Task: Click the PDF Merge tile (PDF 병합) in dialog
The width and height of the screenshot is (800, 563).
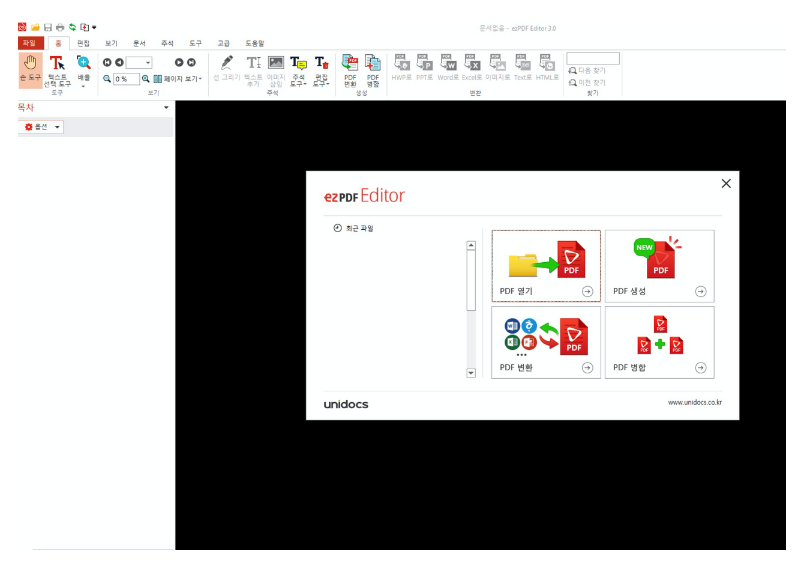Action: pos(660,342)
